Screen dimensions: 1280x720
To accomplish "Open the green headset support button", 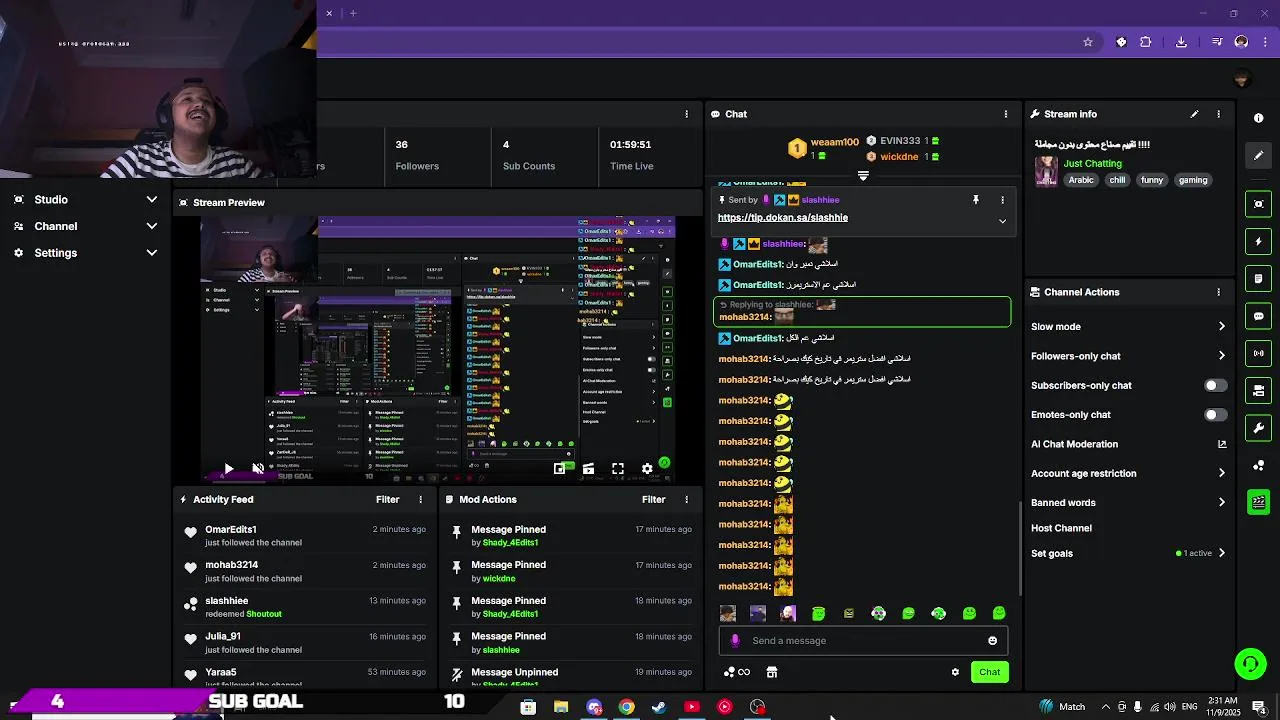I will (x=1249, y=663).
